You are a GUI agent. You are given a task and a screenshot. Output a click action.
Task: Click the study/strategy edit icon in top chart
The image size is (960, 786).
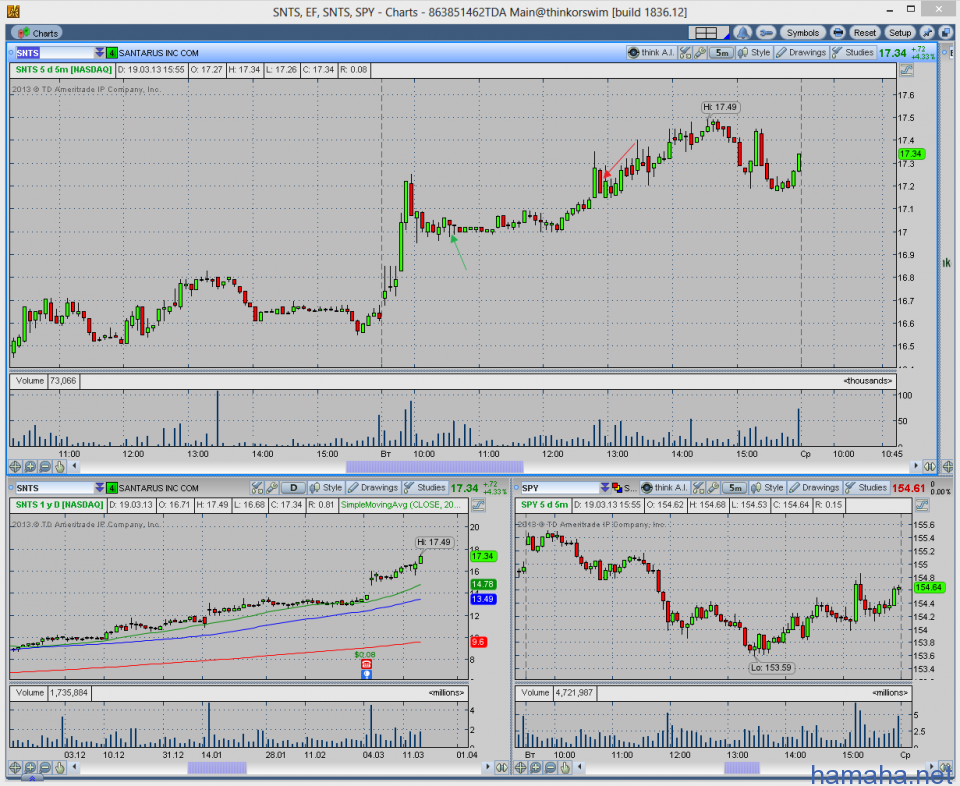[x=685, y=53]
